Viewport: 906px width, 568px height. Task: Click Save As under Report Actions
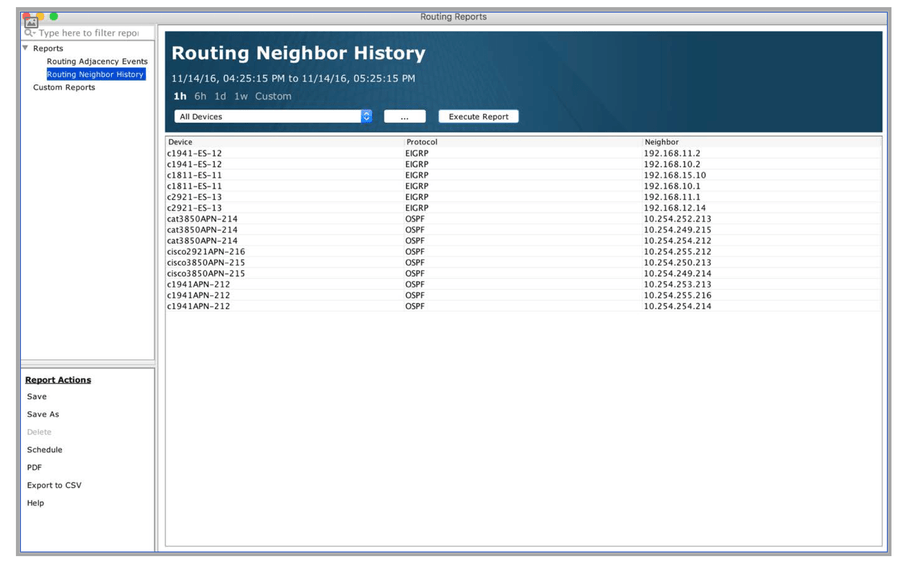(43, 414)
